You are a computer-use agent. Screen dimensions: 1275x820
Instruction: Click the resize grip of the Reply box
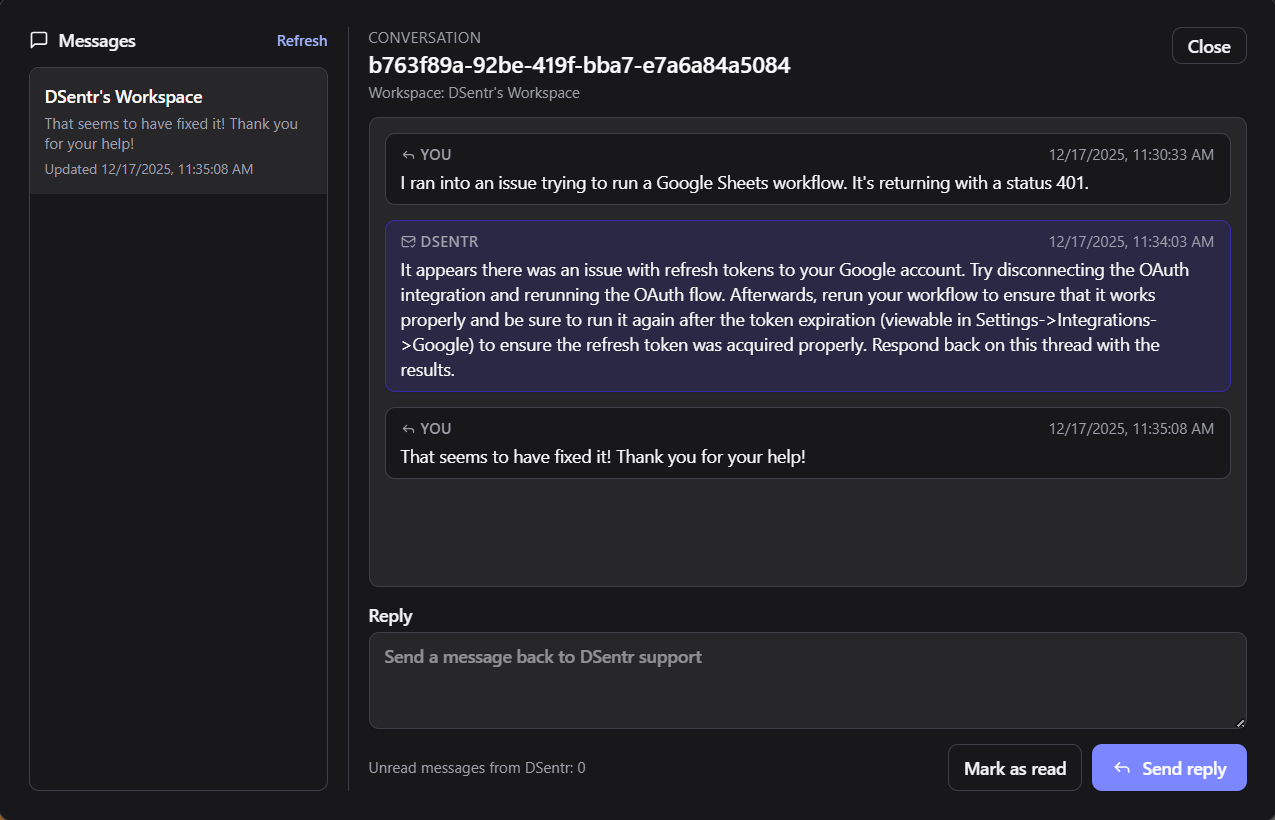click(1241, 723)
